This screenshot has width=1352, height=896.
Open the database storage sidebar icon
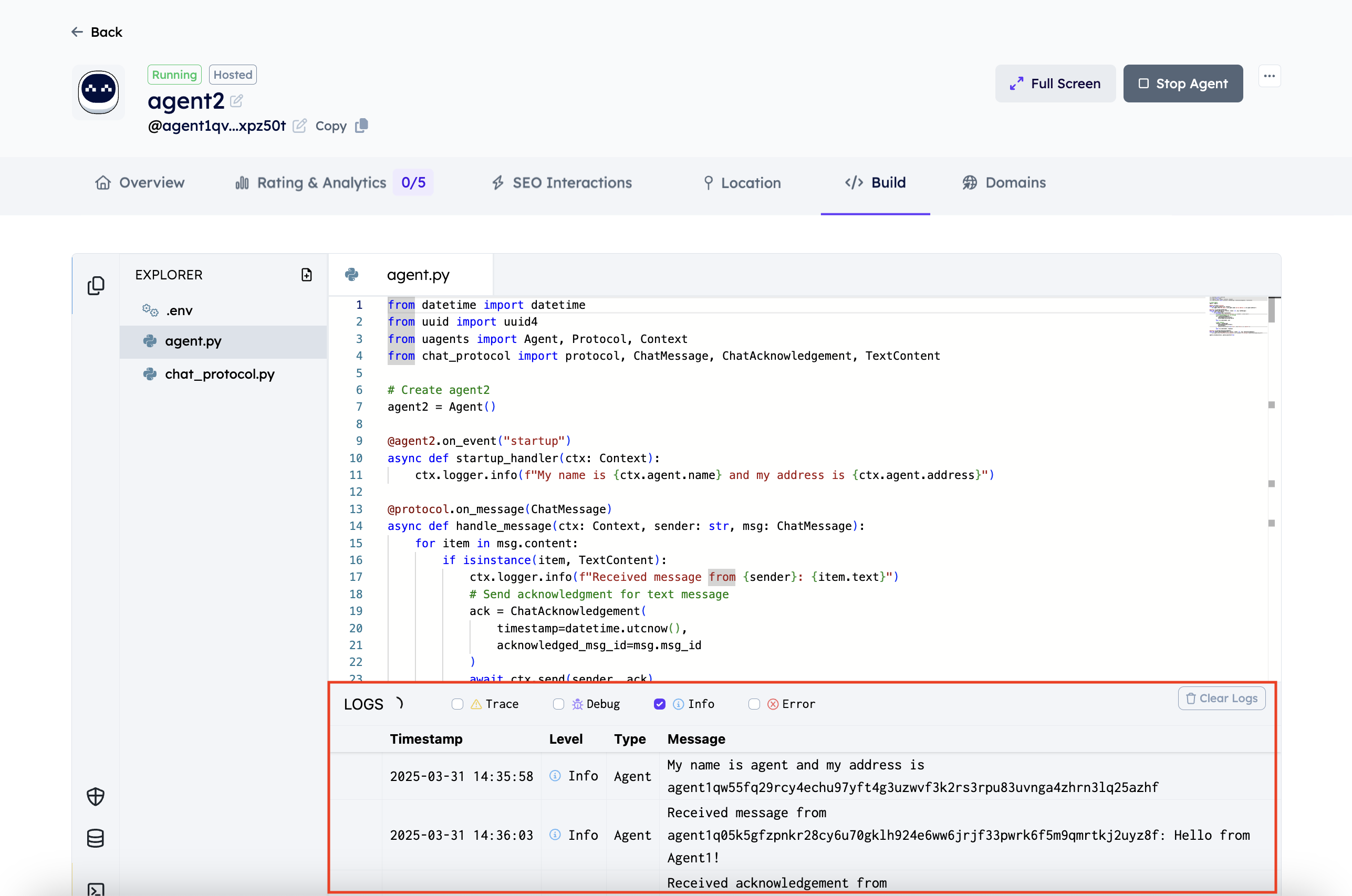[x=96, y=838]
